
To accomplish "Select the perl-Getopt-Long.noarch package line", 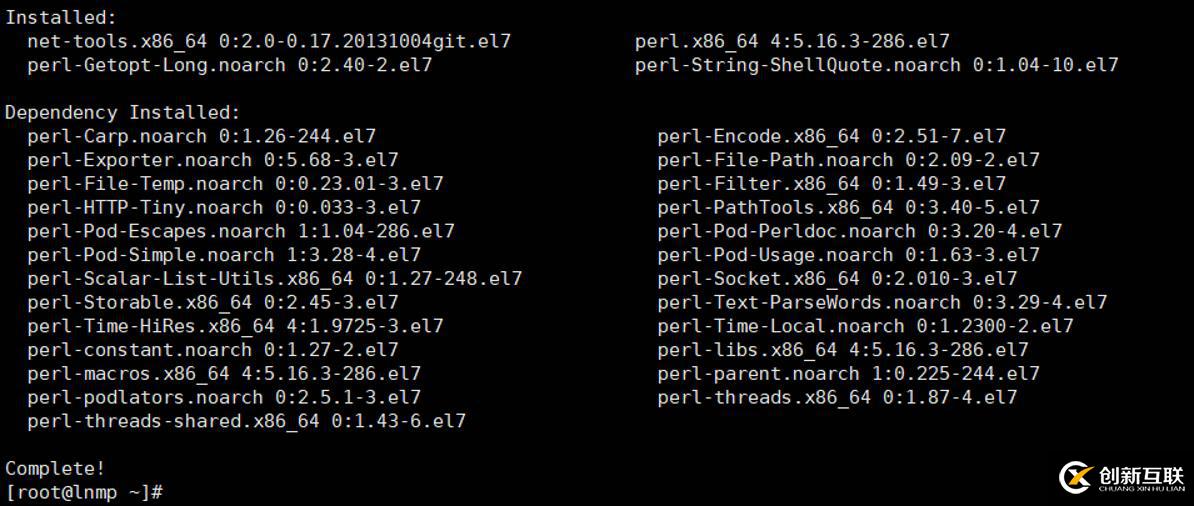I will pos(230,65).
